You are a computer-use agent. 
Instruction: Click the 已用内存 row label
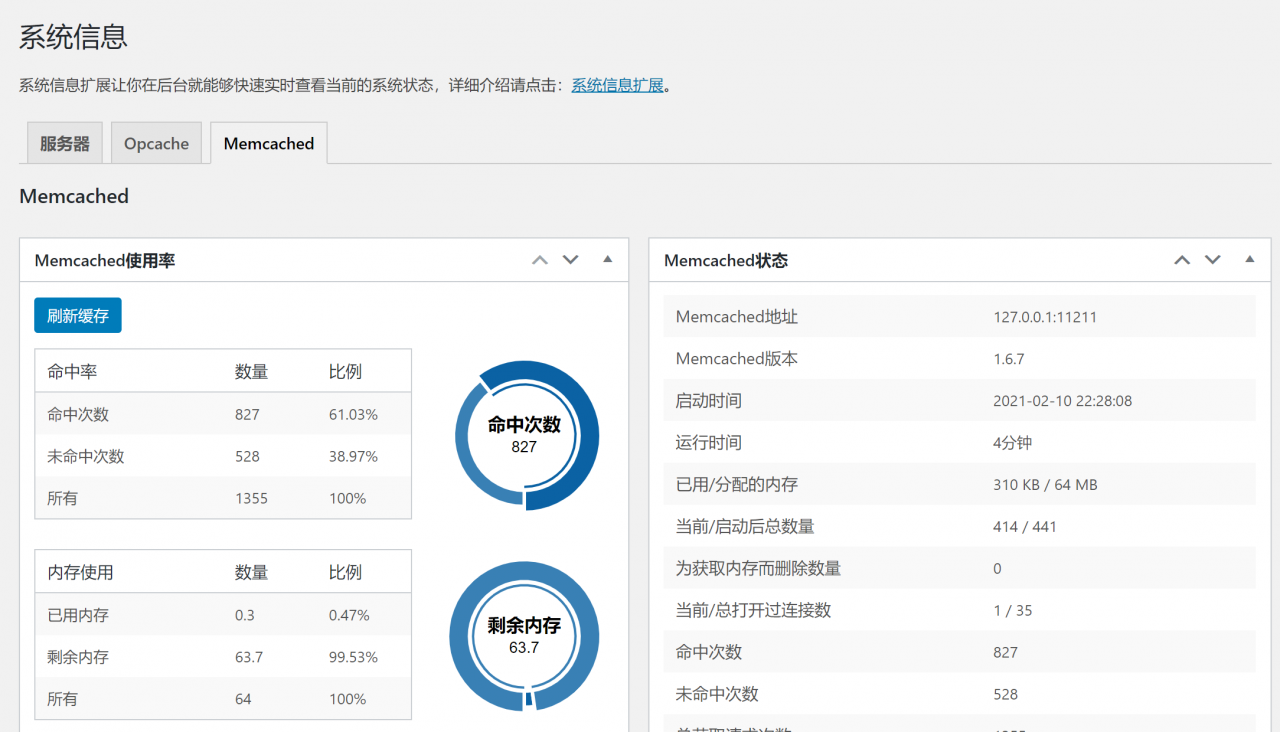click(78, 615)
